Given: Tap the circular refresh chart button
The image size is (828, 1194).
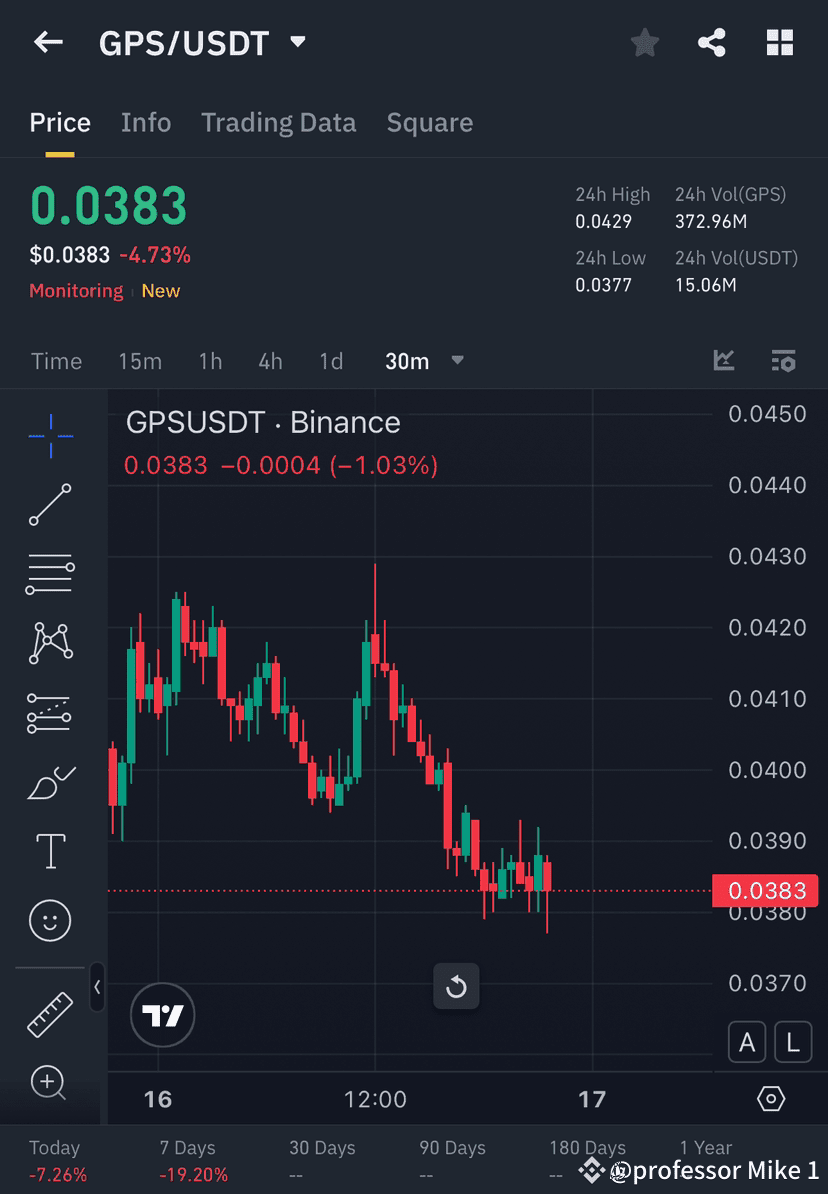Looking at the screenshot, I should coord(457,986).
